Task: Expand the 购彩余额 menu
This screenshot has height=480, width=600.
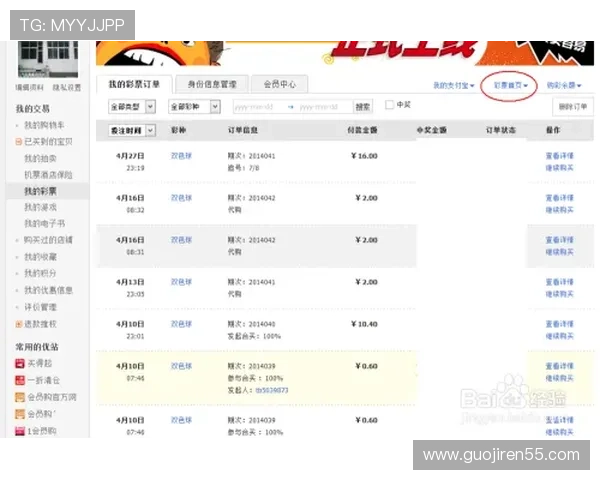Action: tap(564, 85)
